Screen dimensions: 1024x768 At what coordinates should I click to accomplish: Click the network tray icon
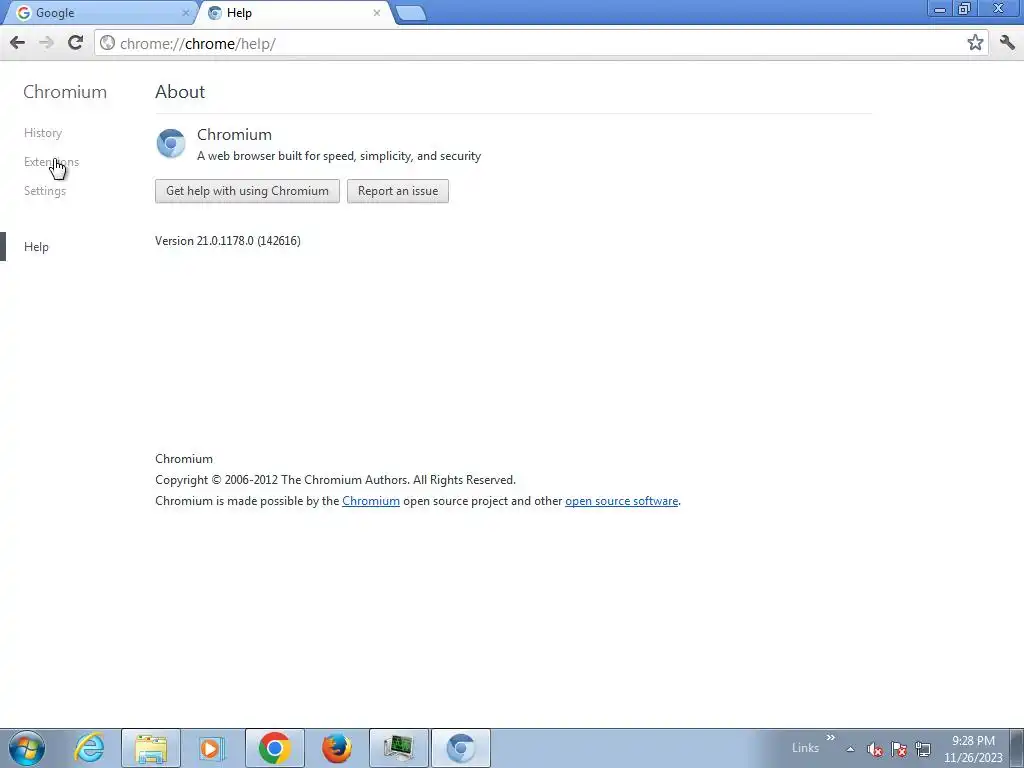pyautogui.click(x=923, y=749)
